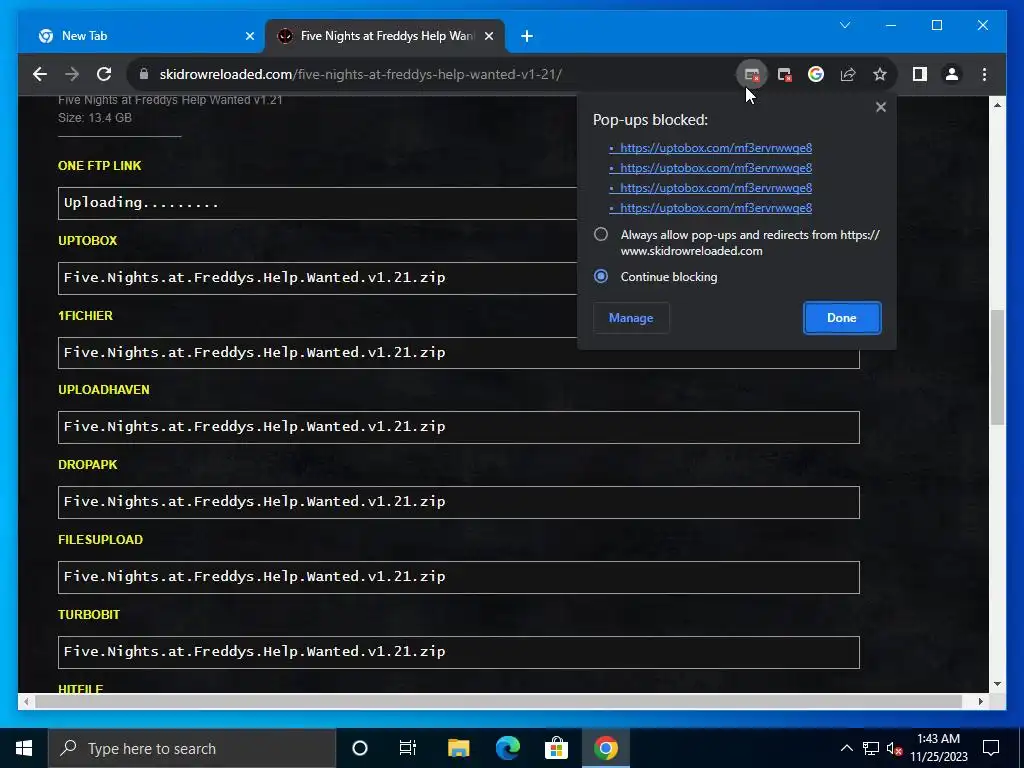Click the UPLOADHAVEN heading text

(103, 390)
